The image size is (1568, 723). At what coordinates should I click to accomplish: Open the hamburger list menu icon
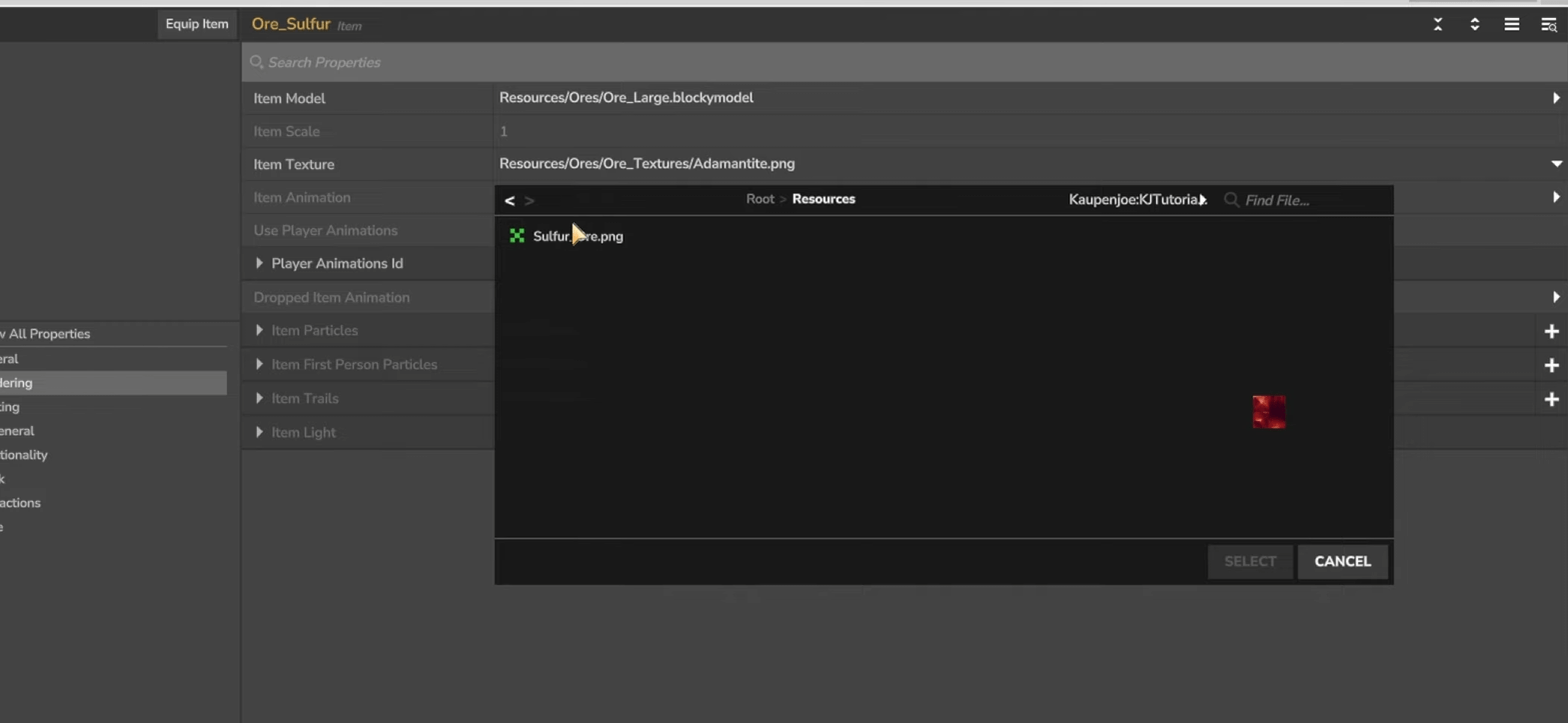[x=1511, y=25]
